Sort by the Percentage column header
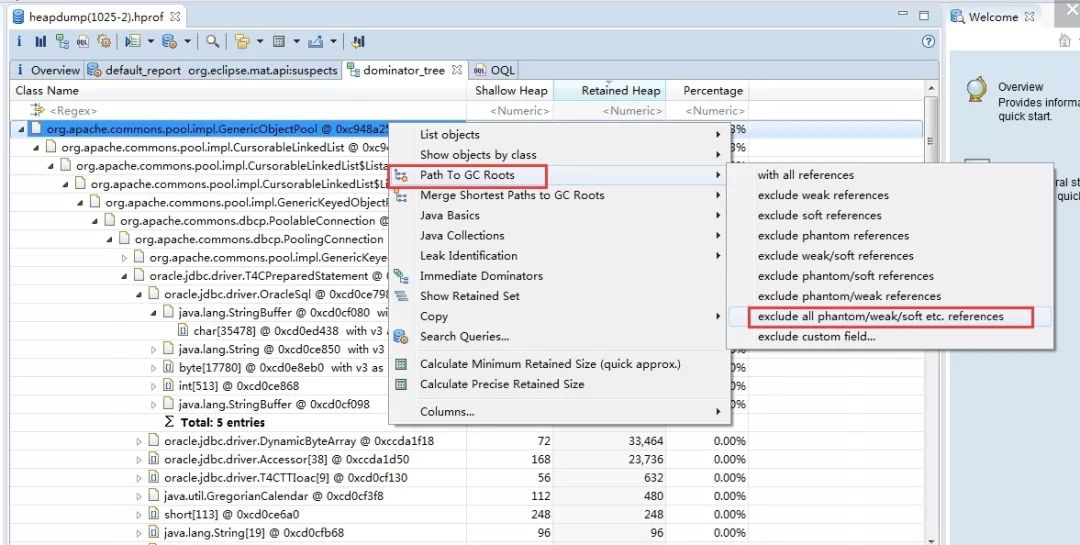The height and width of the screenshot is (545, 1080). pyautogui.click(x=707, y=90)
